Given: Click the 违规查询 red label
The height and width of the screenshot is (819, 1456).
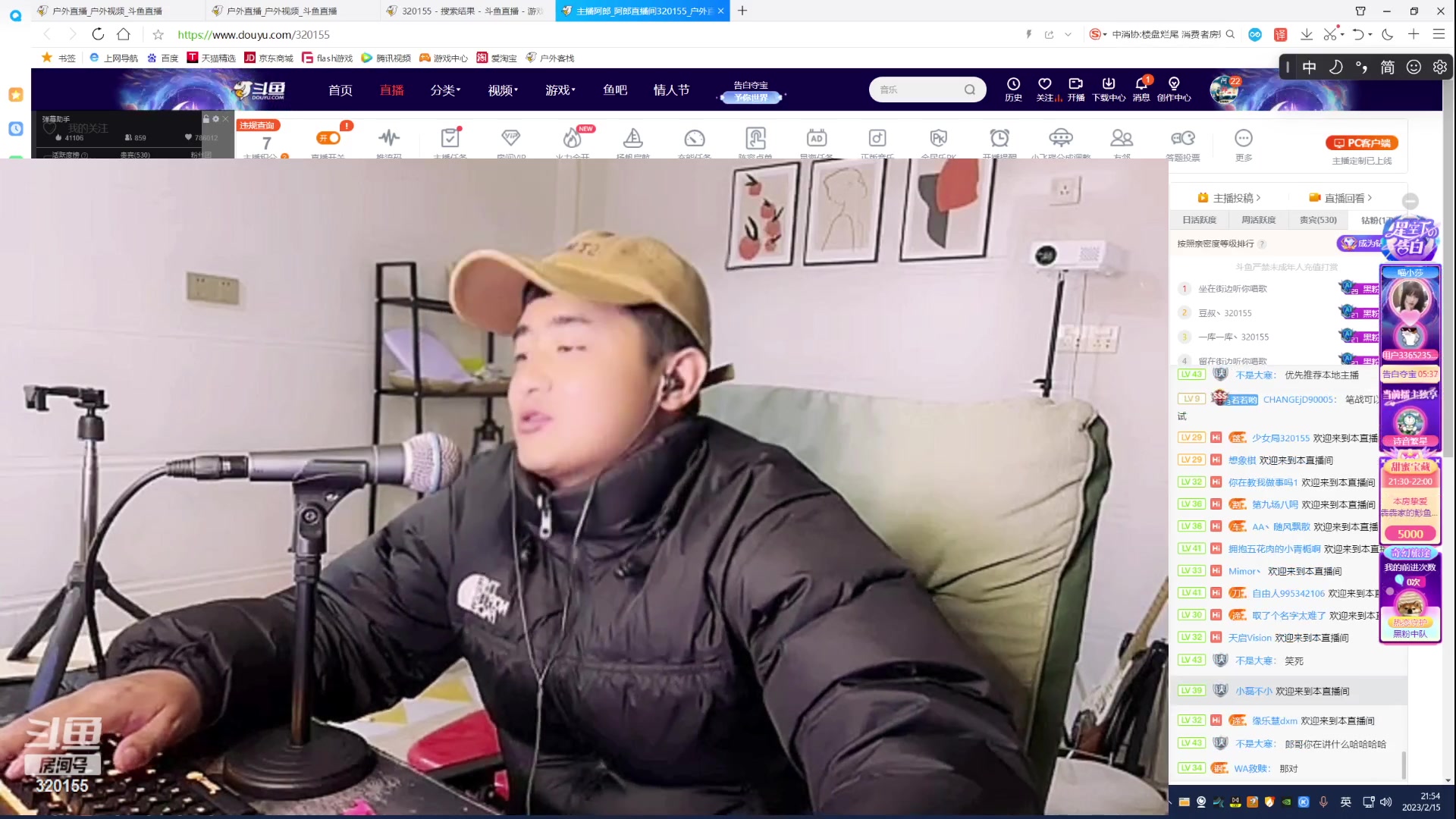Looking at the screenshot, I should (258, 125).
